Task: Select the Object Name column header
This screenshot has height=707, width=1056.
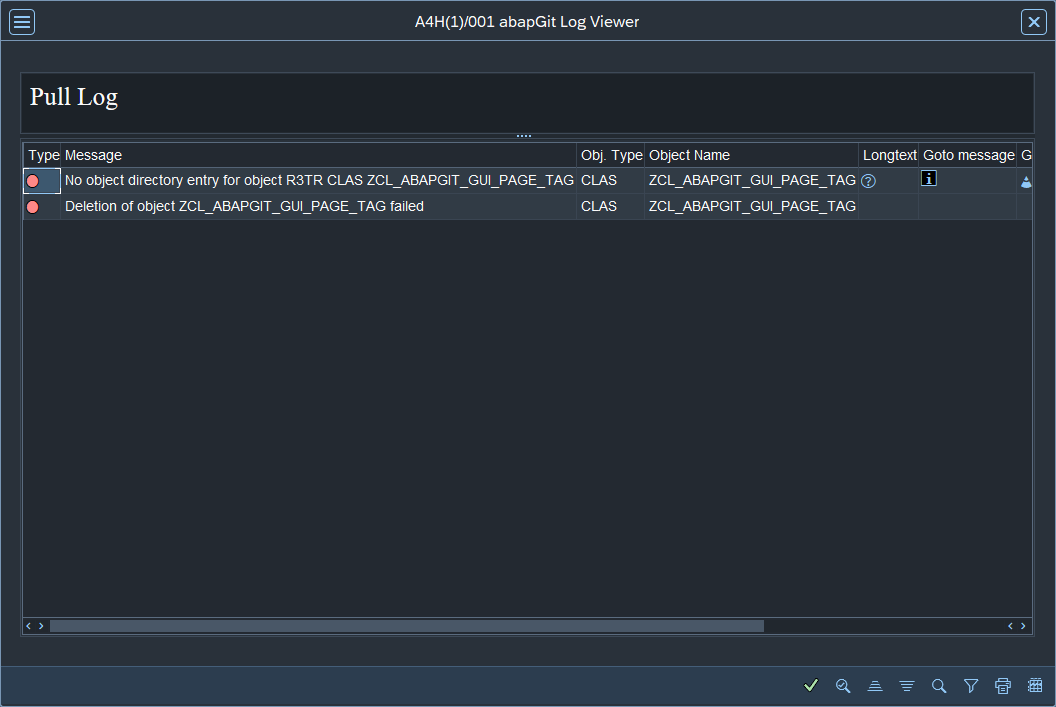Action: pyautogui.click(x=752, y=156)
